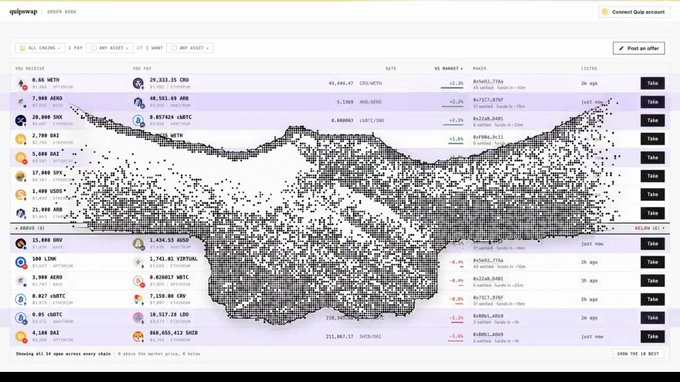Click the DAI token icon for 2,700 DAI
The height and width of the screenshot is (382, 680).
21,139
